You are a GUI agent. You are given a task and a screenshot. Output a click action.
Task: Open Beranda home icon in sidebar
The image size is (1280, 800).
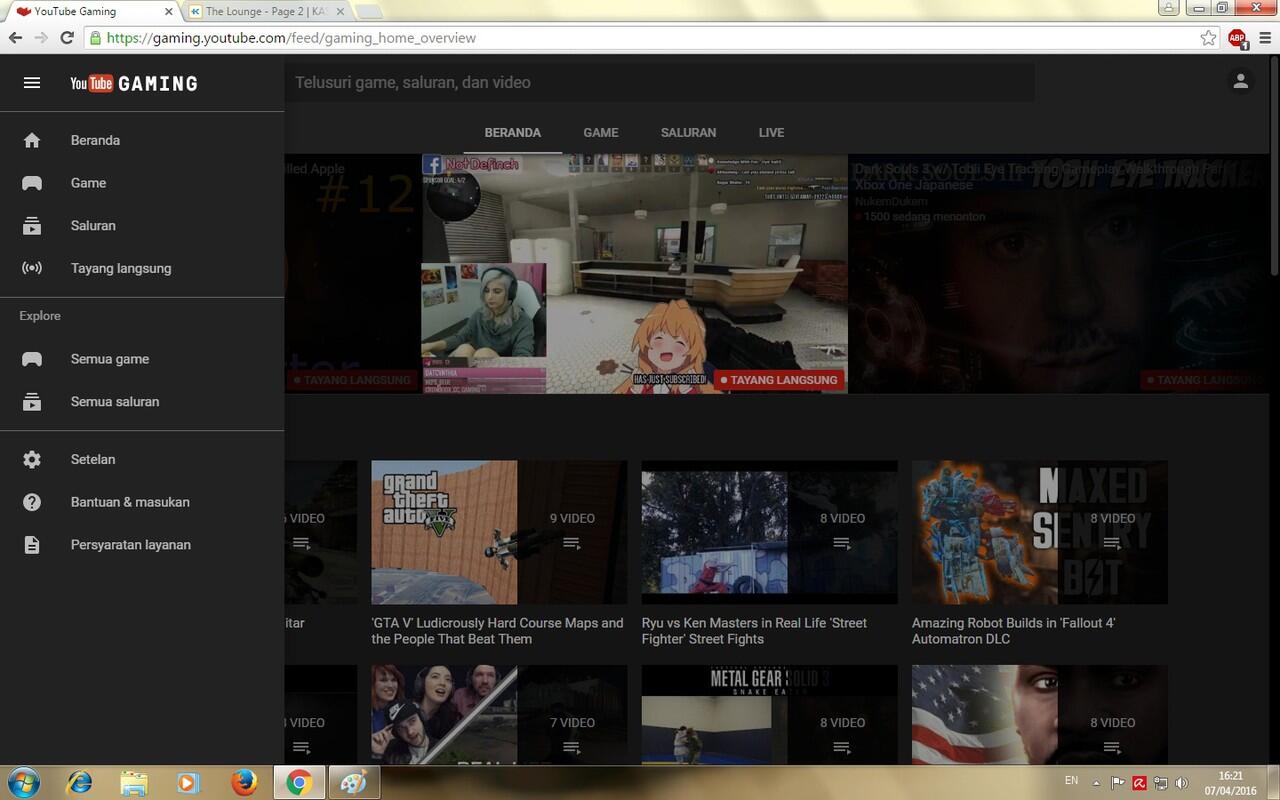point(32,141)
